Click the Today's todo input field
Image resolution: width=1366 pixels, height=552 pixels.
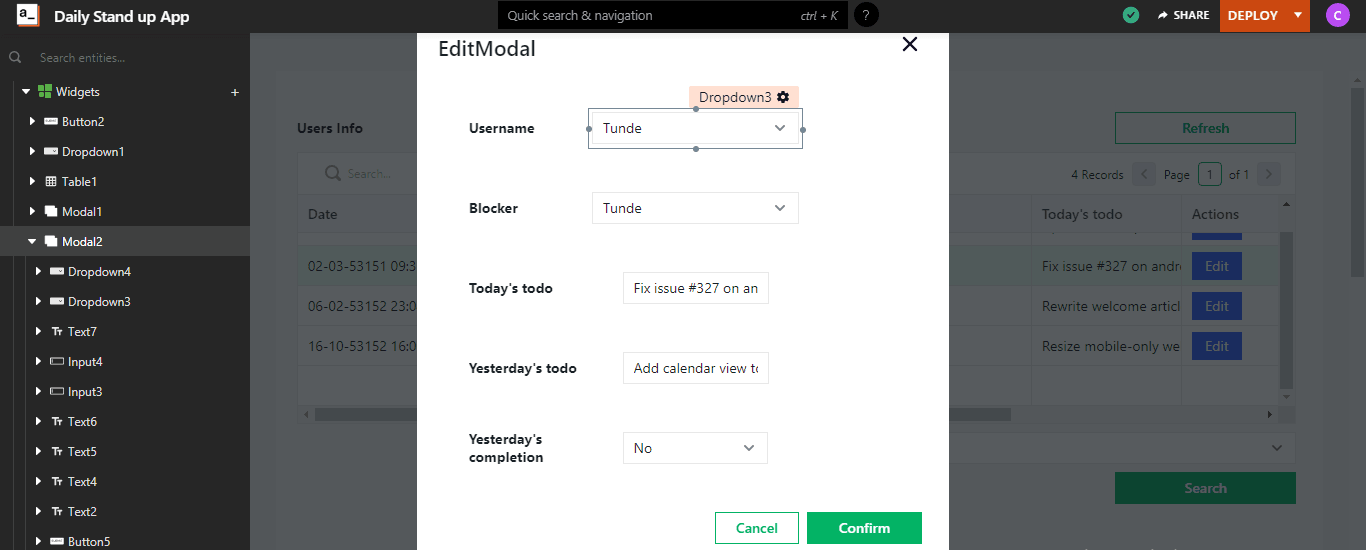pyautogui.click(x=695, y=288)
